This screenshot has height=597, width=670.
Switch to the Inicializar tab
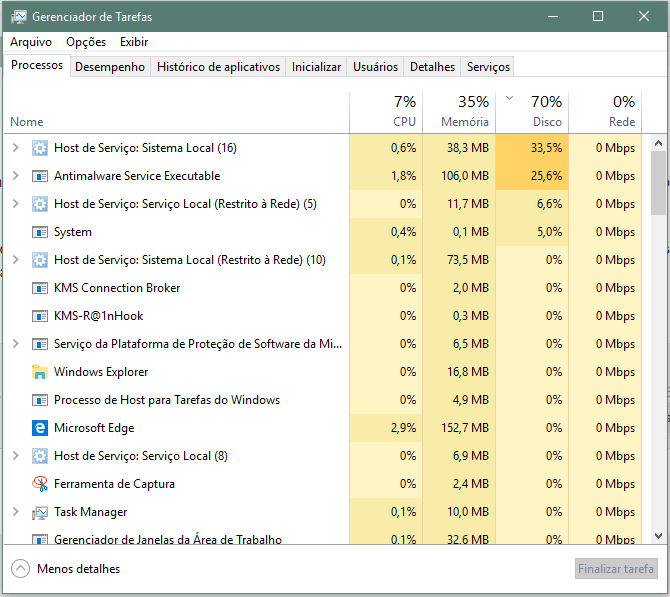[x=316, y=67]
